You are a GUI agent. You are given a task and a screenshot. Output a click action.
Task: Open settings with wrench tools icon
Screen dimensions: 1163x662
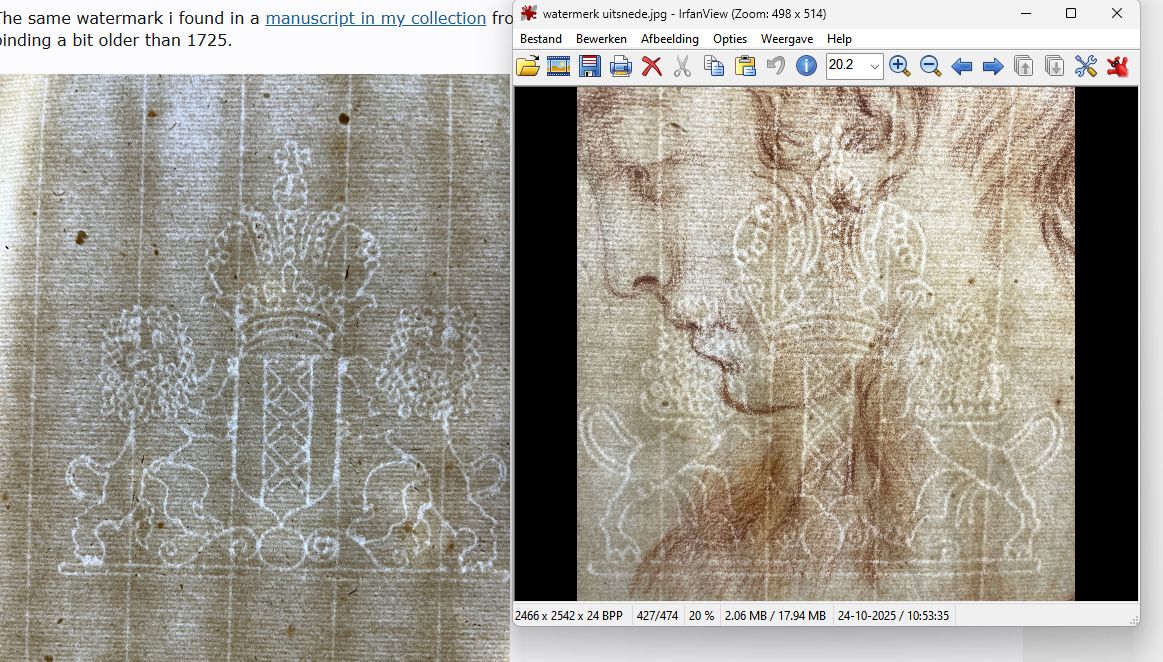tap(1086, 67)
